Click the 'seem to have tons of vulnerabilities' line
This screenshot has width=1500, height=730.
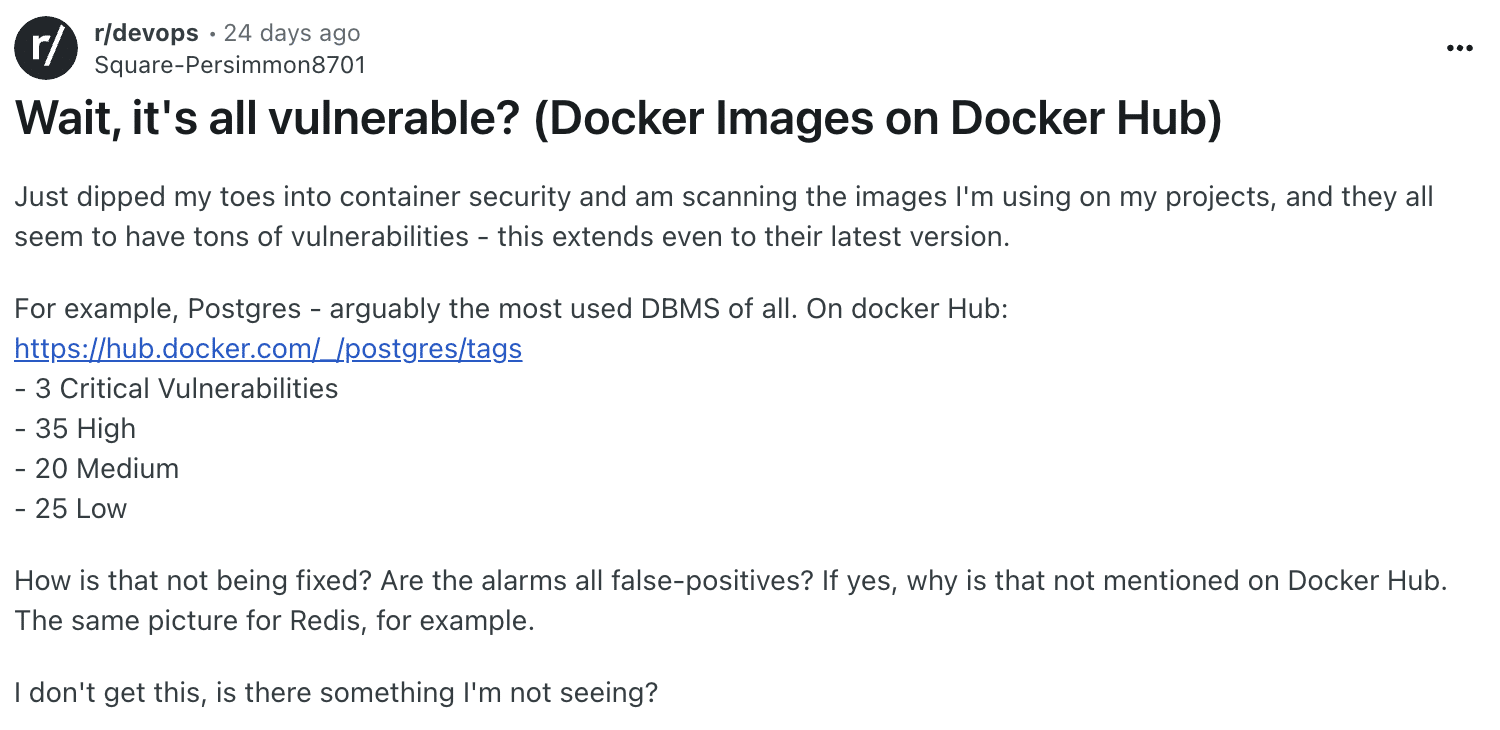(513, 237)
